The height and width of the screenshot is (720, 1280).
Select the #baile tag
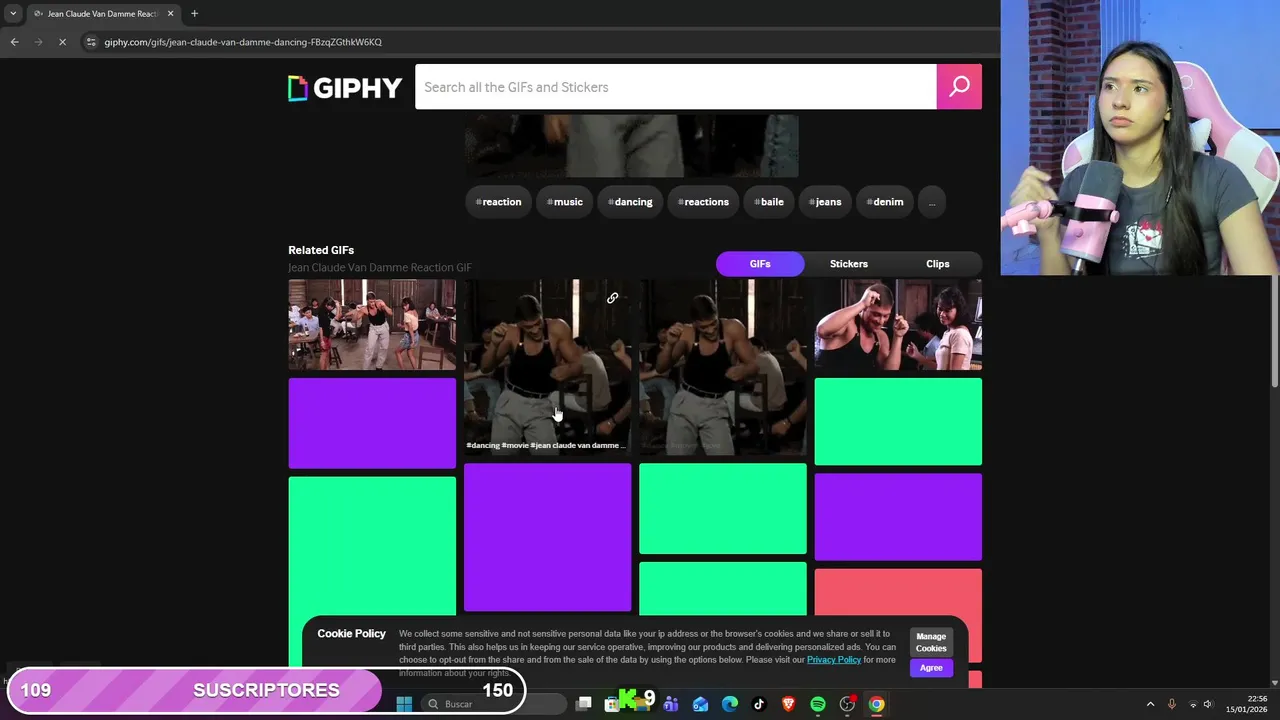tap(769, 202)
